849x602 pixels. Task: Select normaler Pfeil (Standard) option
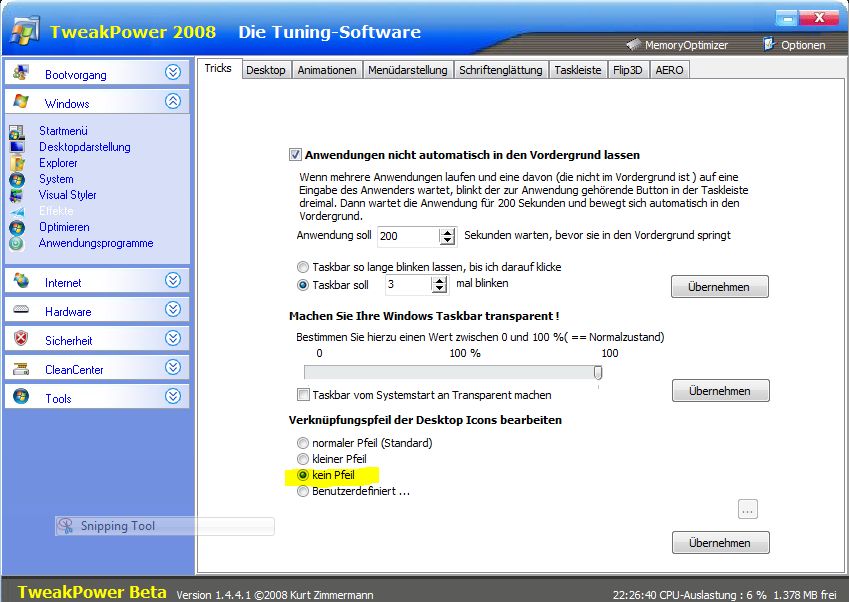click(x=303, y=443)
